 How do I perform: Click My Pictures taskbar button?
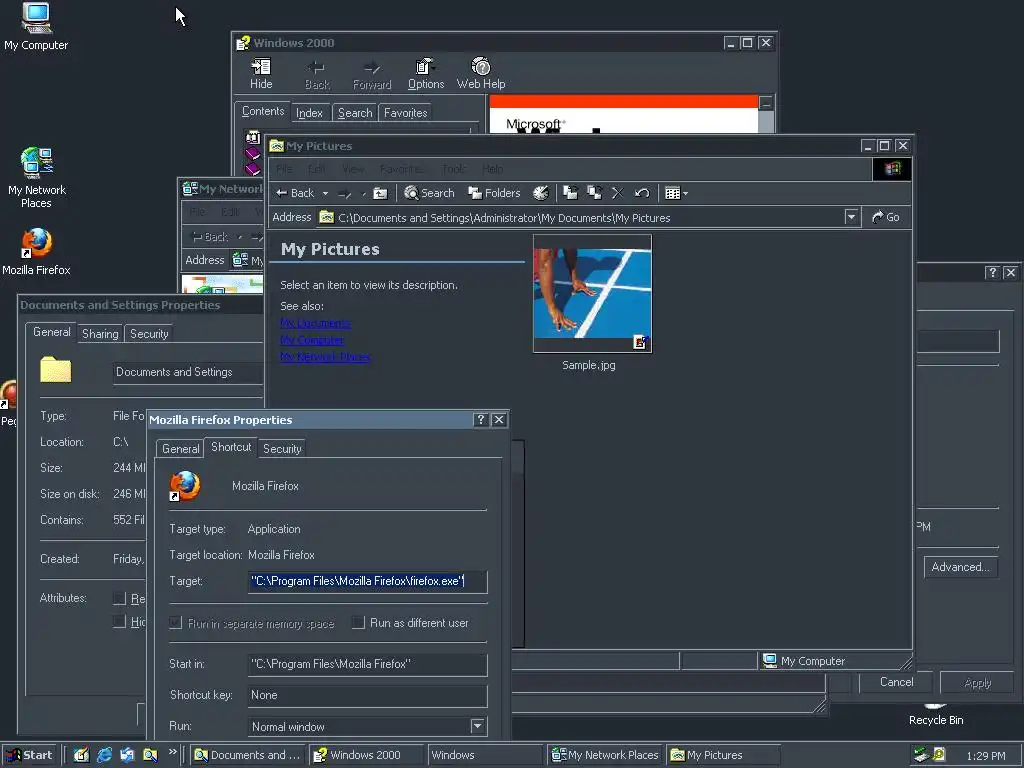[x=724, y=755]
